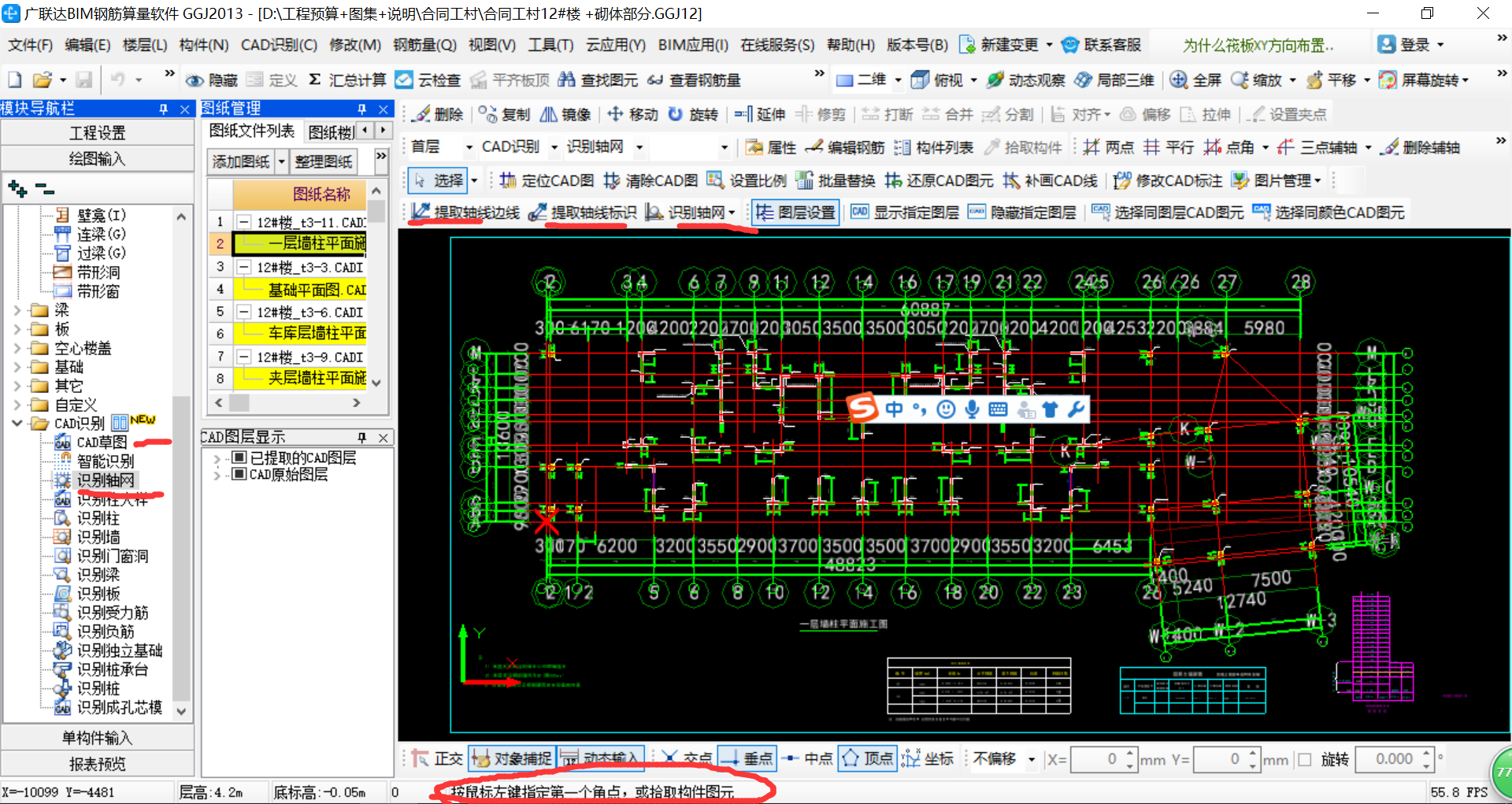Click 两点 two-point auxiliary axis tool

(1108, 147)
